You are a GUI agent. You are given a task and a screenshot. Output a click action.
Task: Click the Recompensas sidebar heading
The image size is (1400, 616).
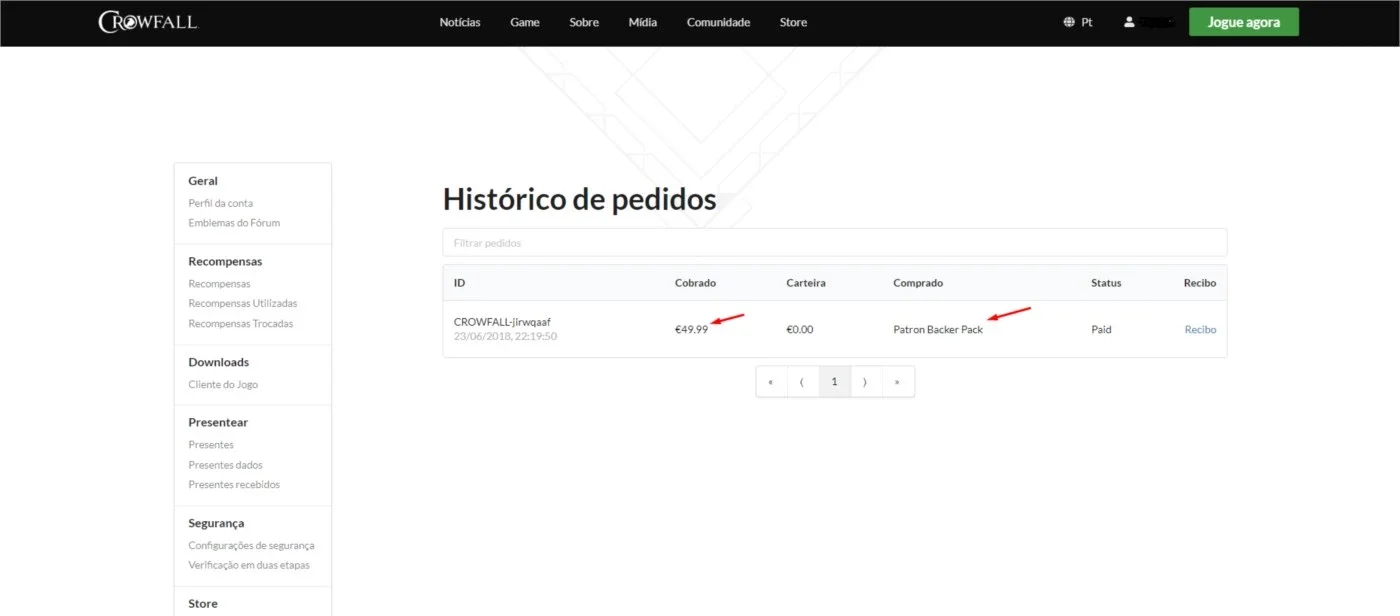coord(225,262)
